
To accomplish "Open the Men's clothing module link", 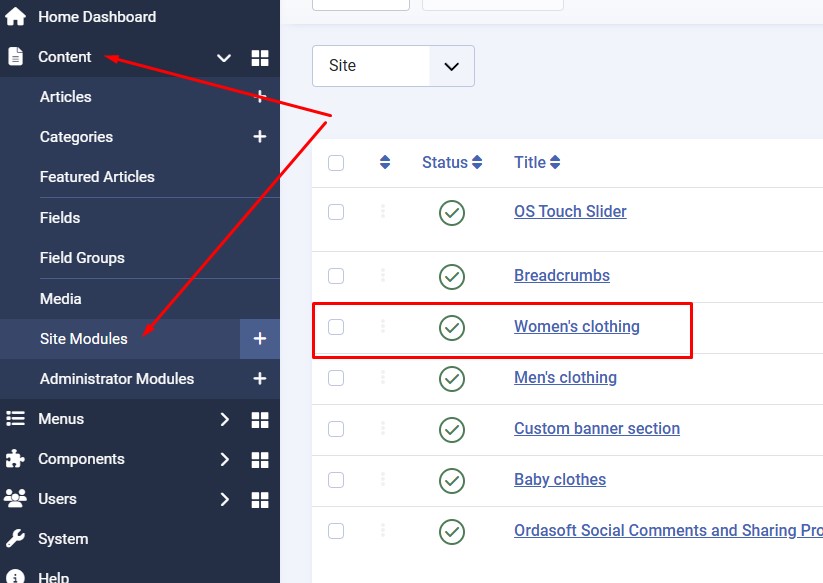I will click(565, 378).
